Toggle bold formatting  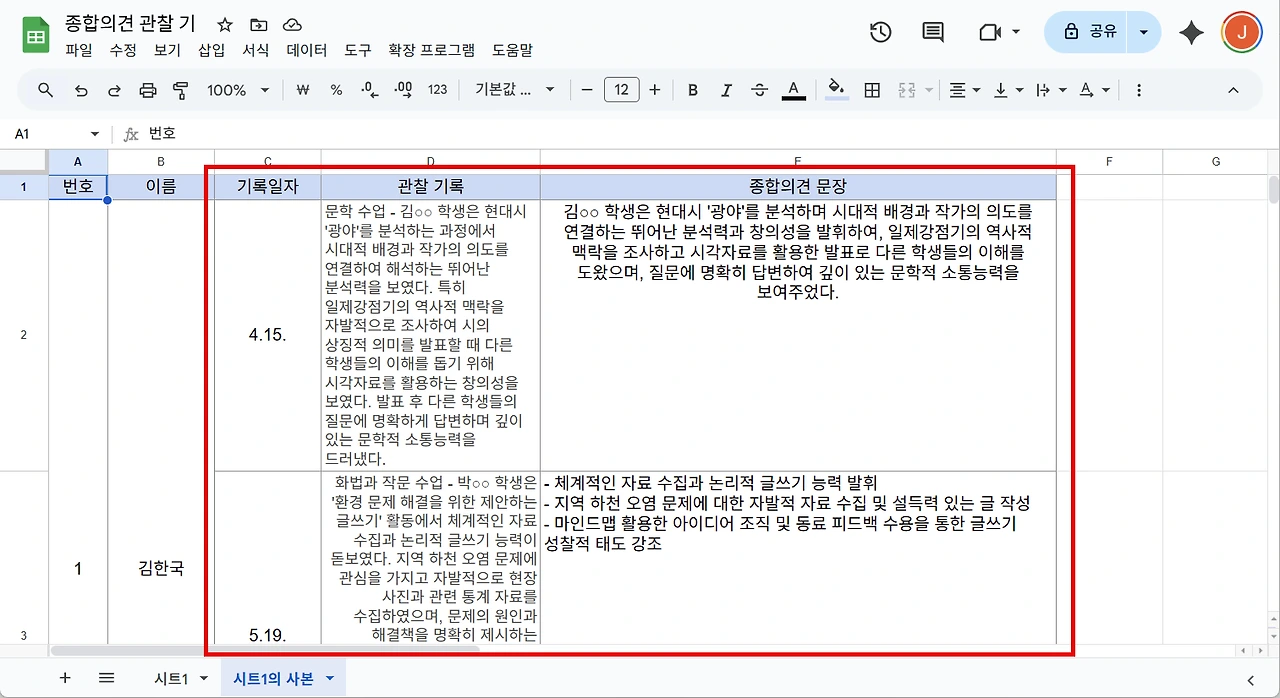[x=693, y=90]
